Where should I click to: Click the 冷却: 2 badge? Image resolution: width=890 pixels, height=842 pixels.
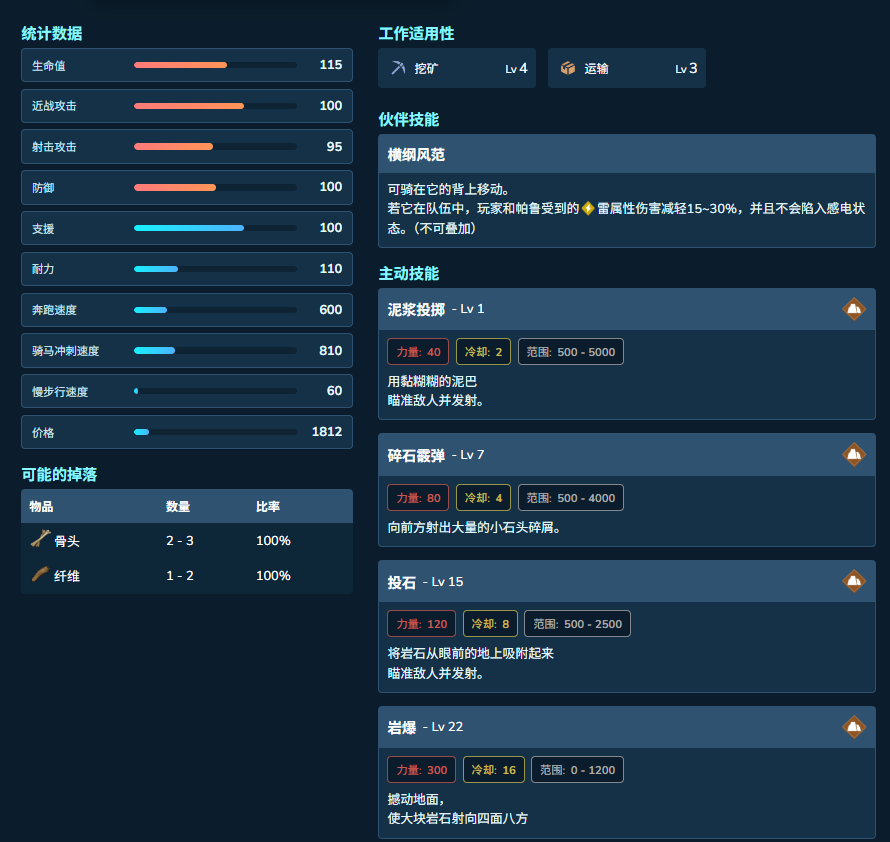click(x=483, y=352)
